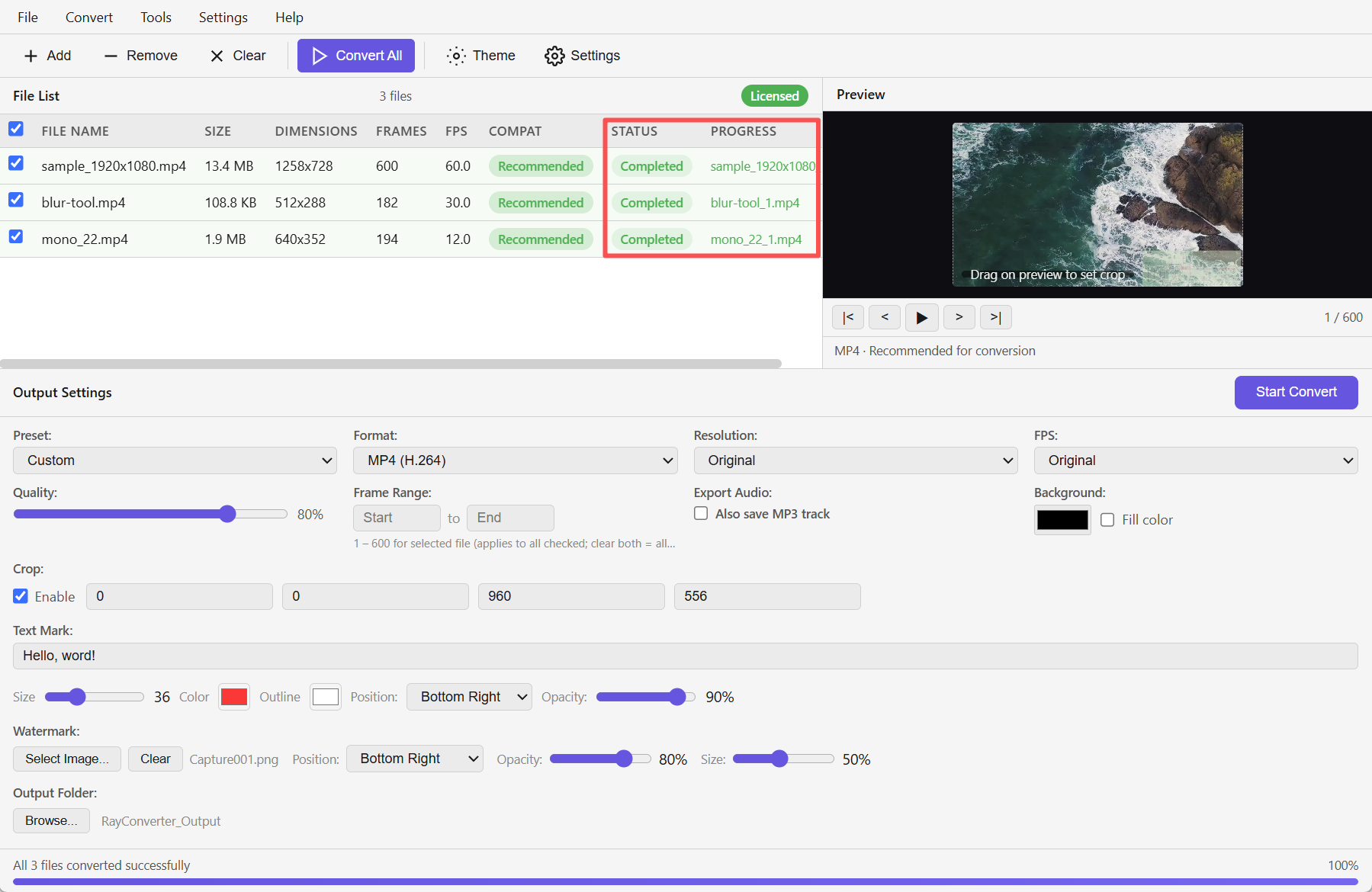Open the Preset Custom dropdown
Viewport: 1372px width, 892px height.
point(175,460)
